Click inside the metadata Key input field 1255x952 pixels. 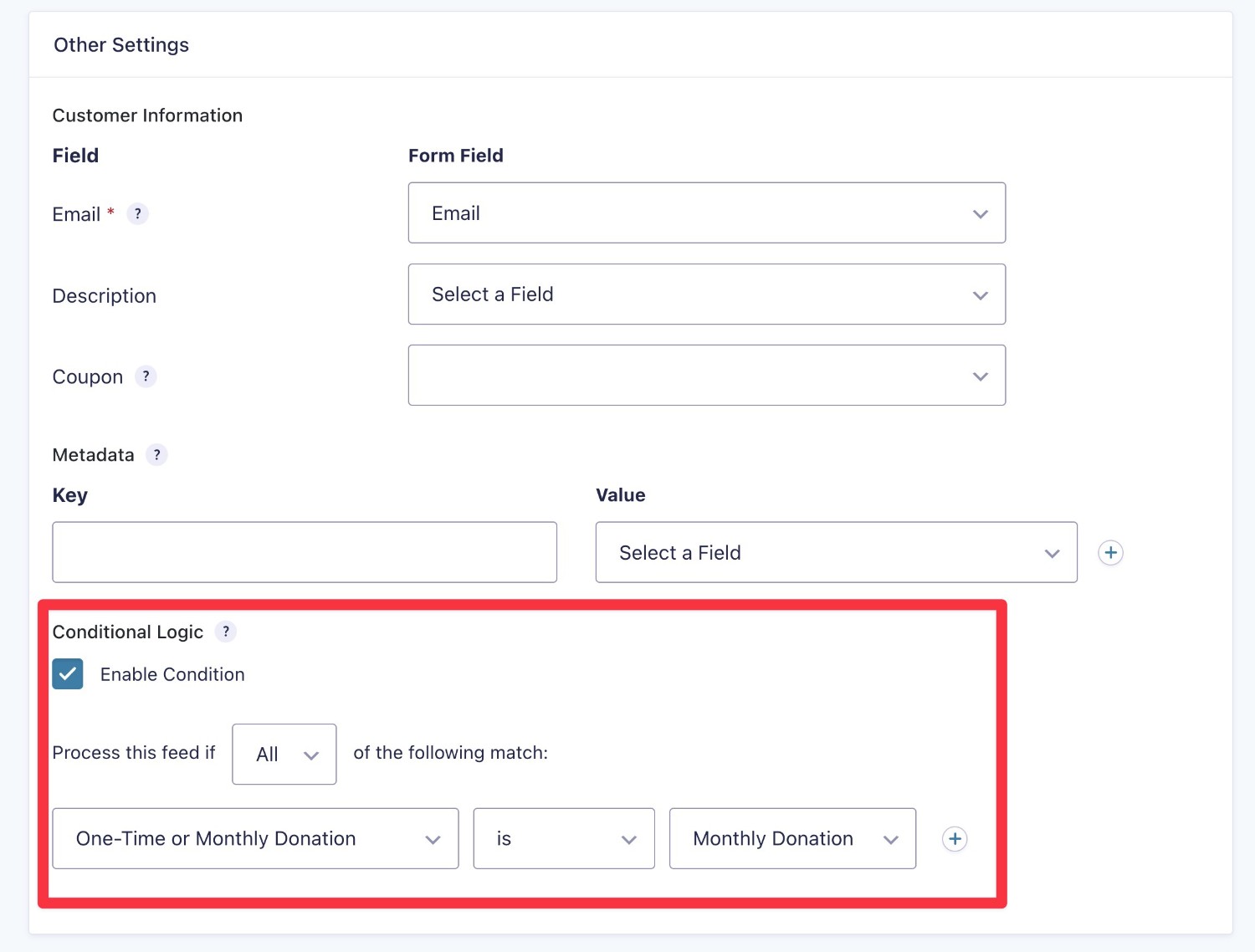305,552
